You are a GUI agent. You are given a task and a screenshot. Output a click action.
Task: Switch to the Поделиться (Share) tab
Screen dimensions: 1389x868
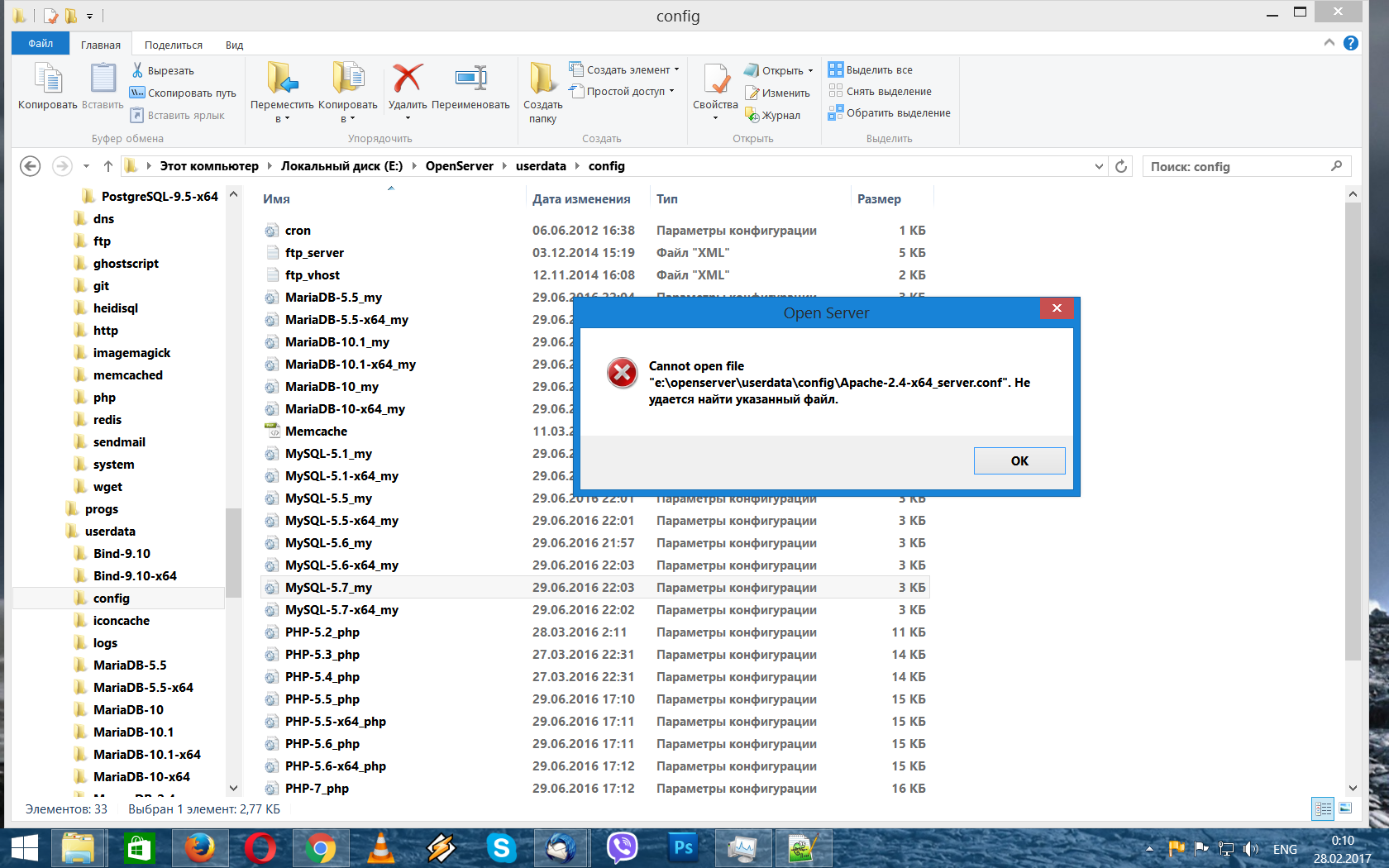(x=174, y=45)
